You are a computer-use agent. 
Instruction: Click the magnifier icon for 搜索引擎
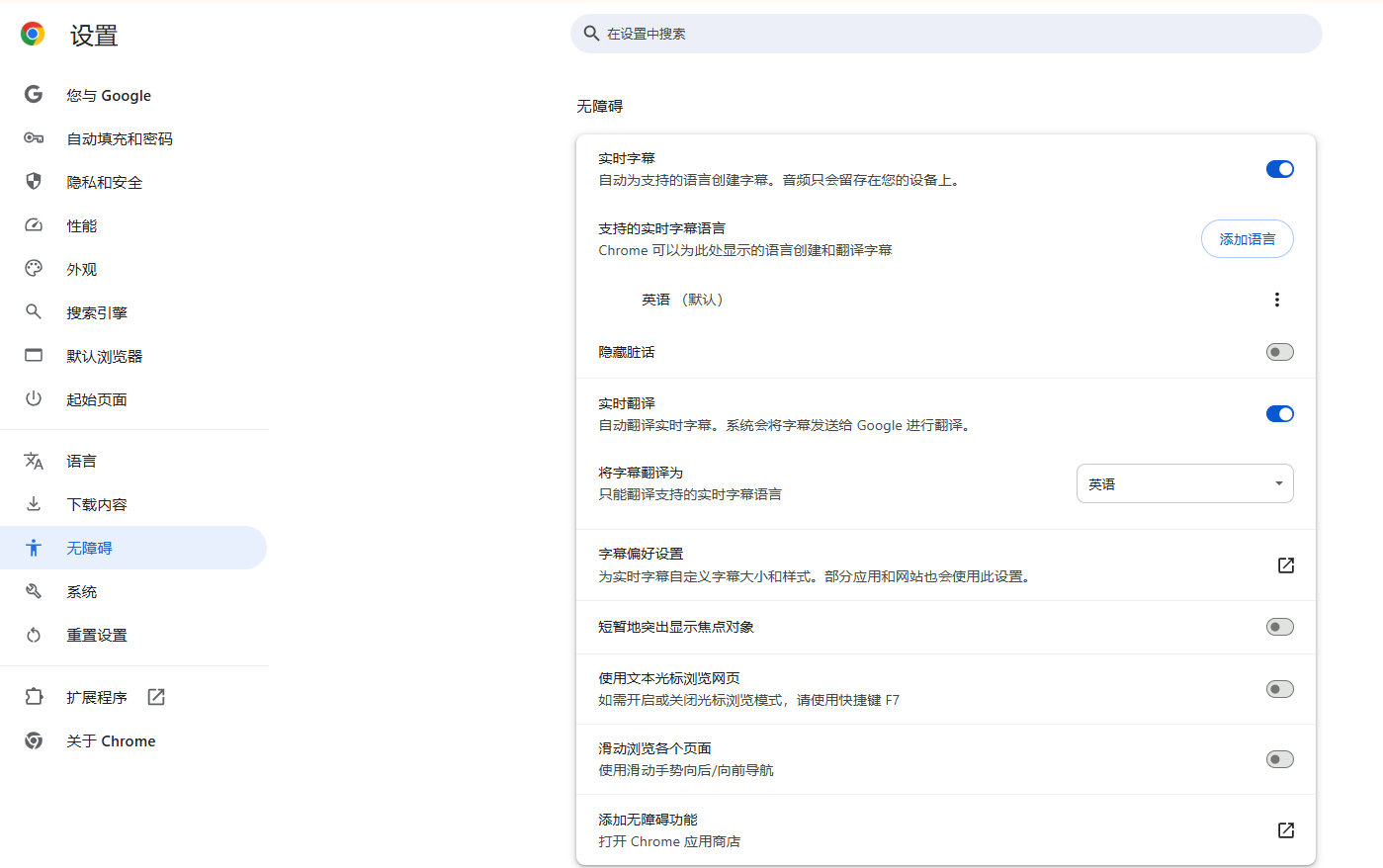point(34,311)
